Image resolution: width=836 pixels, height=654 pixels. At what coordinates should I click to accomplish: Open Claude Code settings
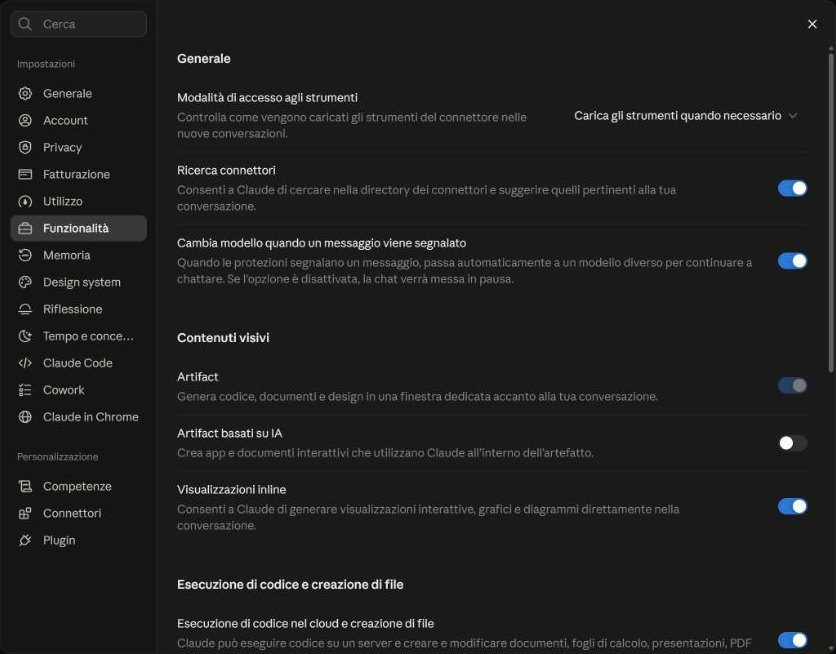click(78, 363)
